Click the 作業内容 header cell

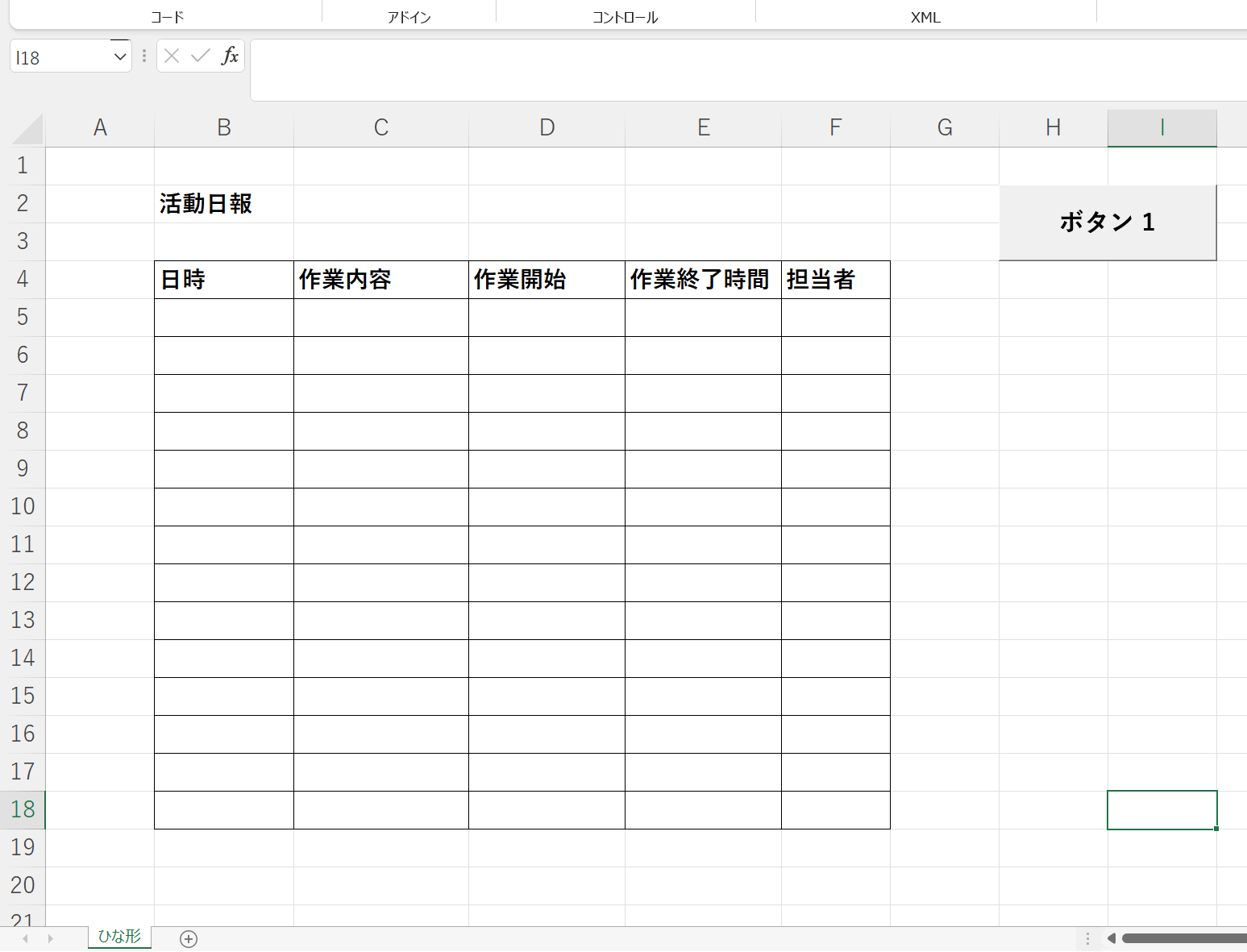380,280
